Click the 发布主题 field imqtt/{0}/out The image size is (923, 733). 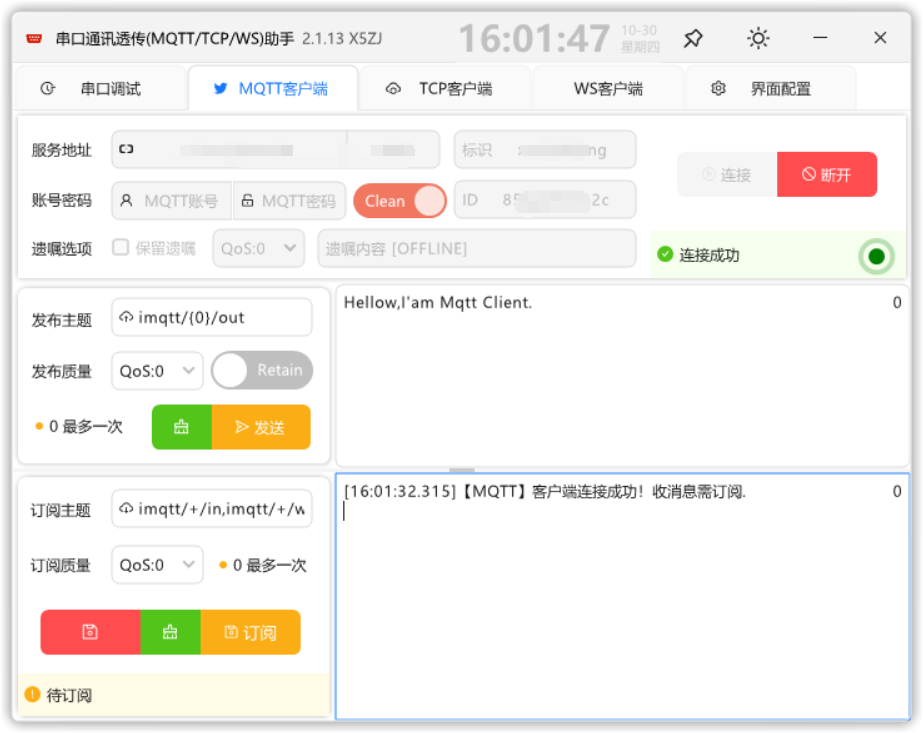coord(212,317)
